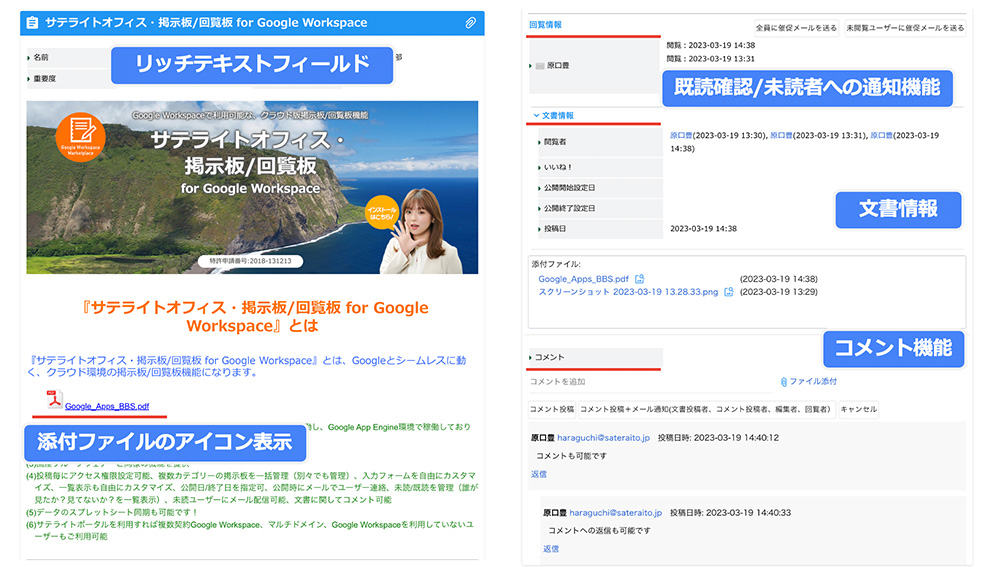Click 返信 under コメントへの返信も可能です
This screenshot has height=567, width=1000.
551,549
